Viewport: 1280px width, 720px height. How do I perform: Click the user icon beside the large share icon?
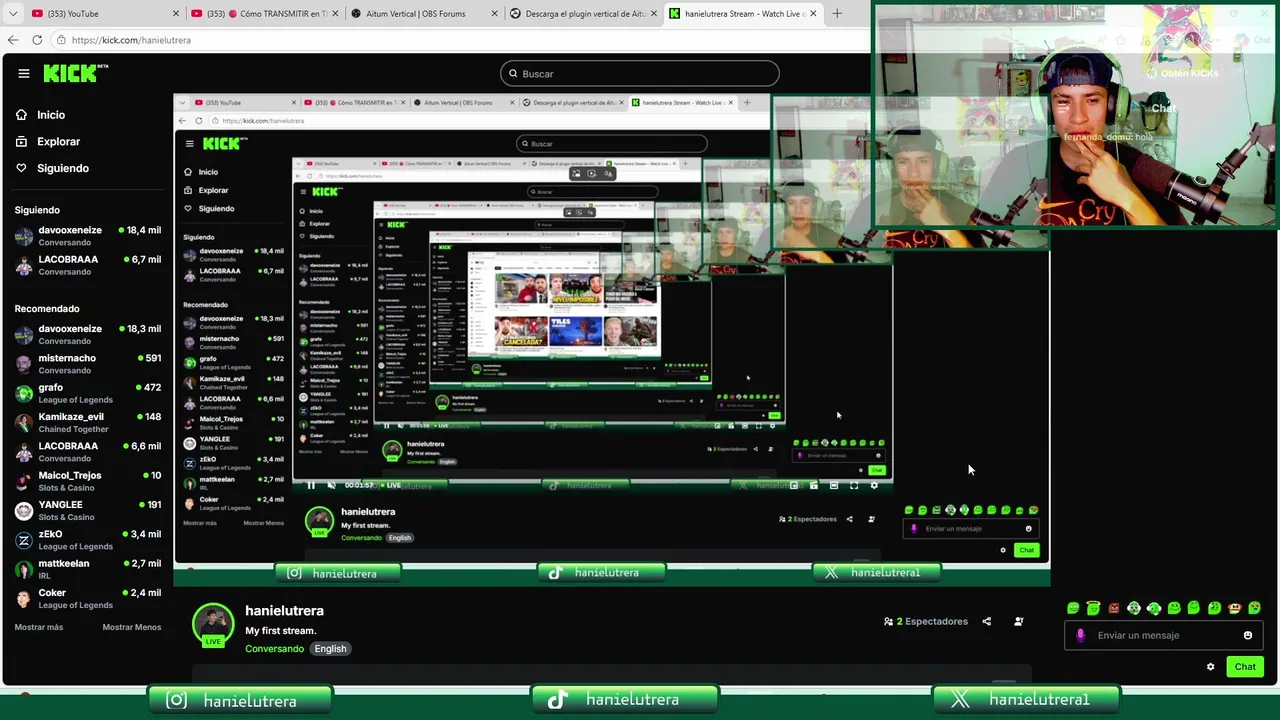[1018, 621]
